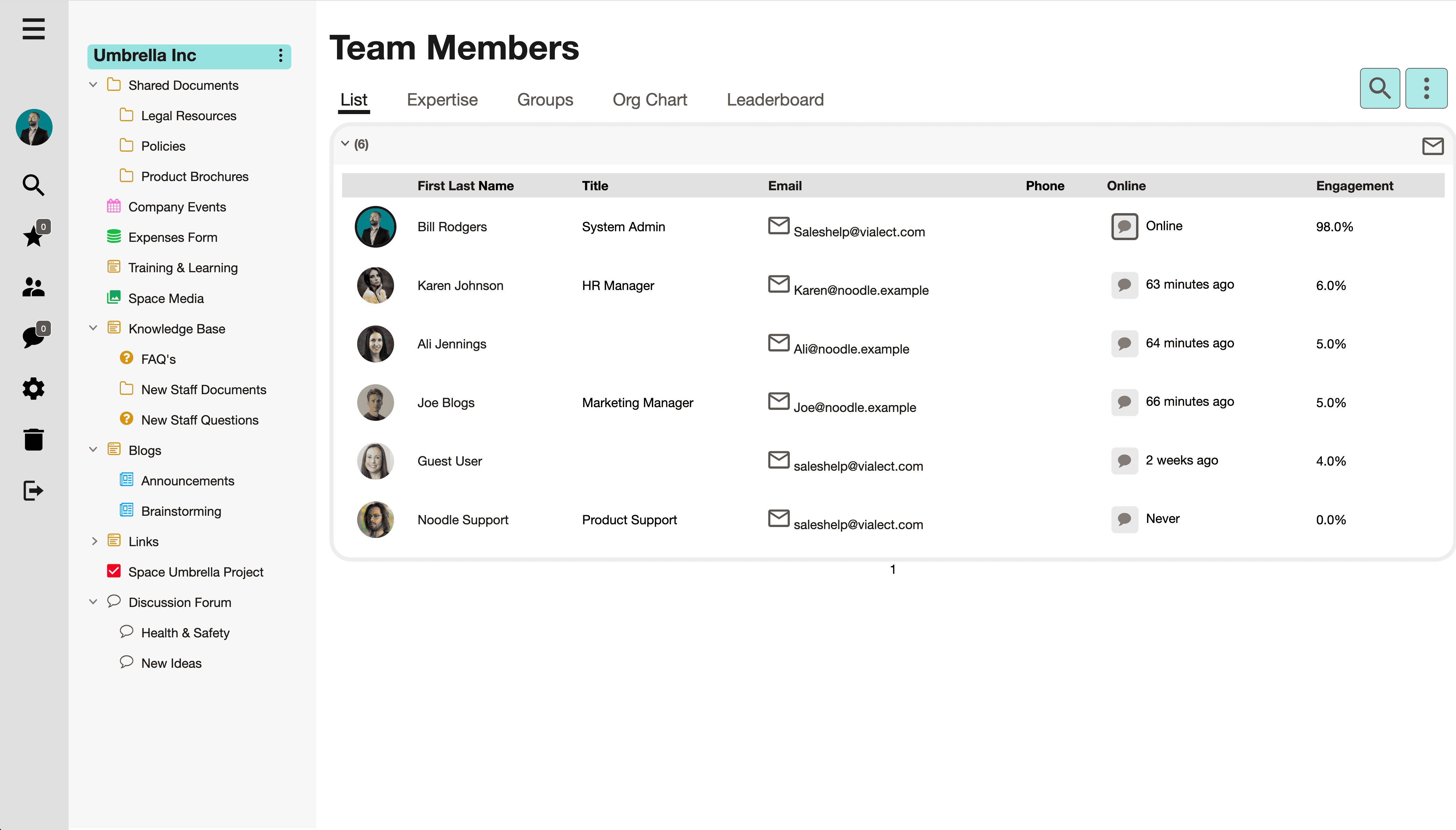Switch to the Org Chart tab
Viewport: 1456px width, 830px height.
pyautogui.click(x=649, y=100)
